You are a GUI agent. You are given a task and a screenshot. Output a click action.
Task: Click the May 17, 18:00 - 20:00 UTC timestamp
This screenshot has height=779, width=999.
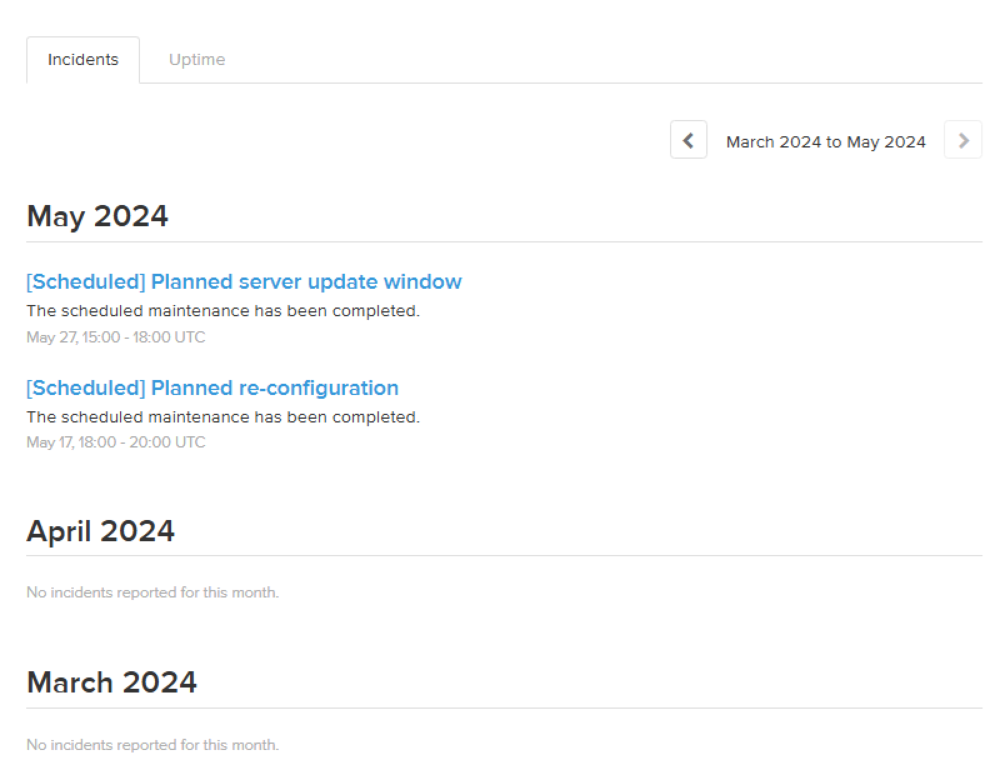pos(116,442)
